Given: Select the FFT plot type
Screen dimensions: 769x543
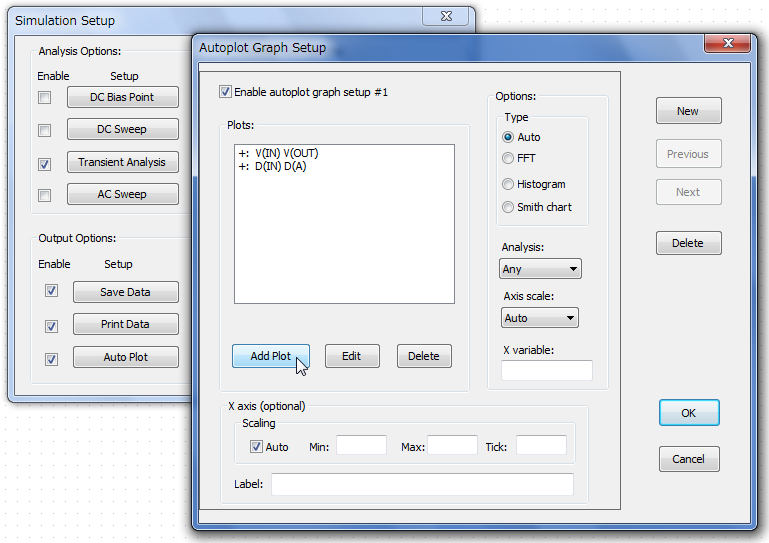Looking at the screenshot, I should pyautogui.click(x=508, y=158).
